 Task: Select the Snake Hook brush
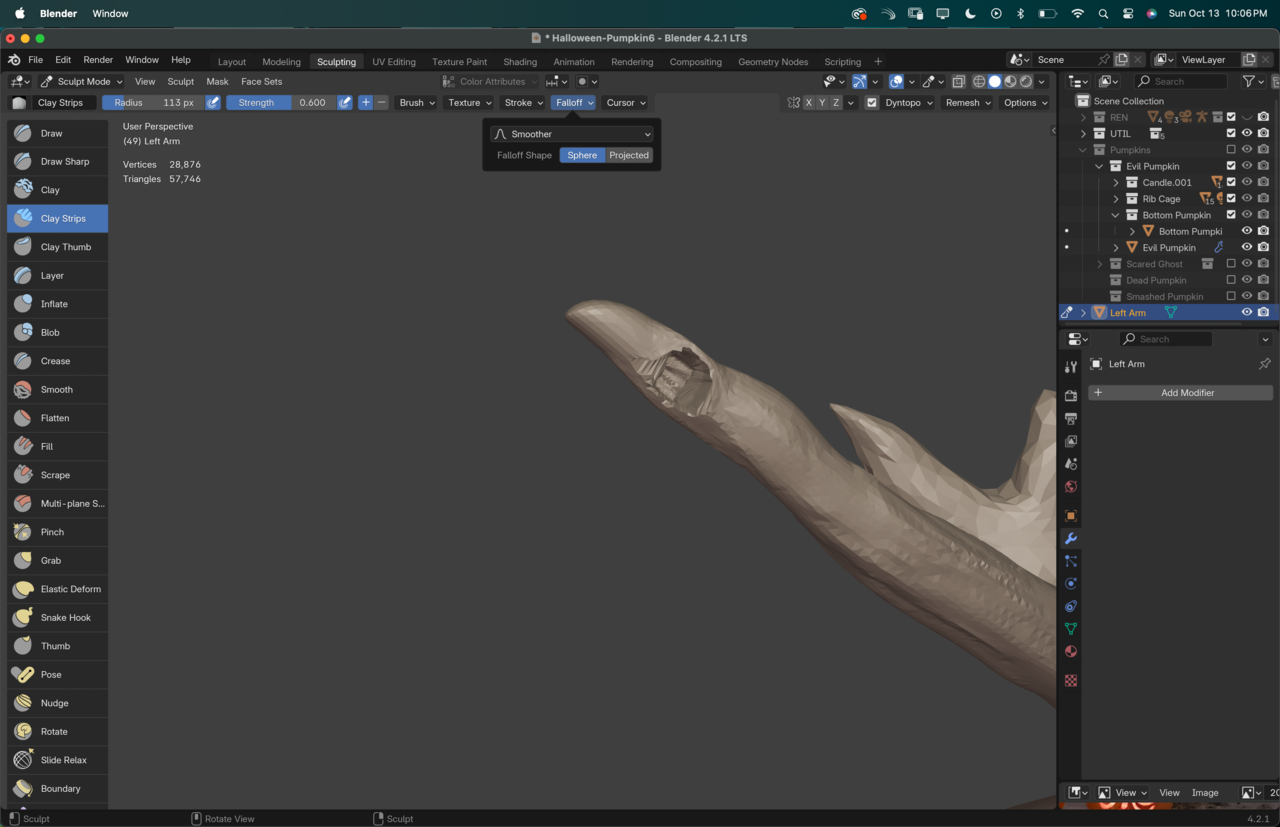pyautogui.click(x=58, y=617)
